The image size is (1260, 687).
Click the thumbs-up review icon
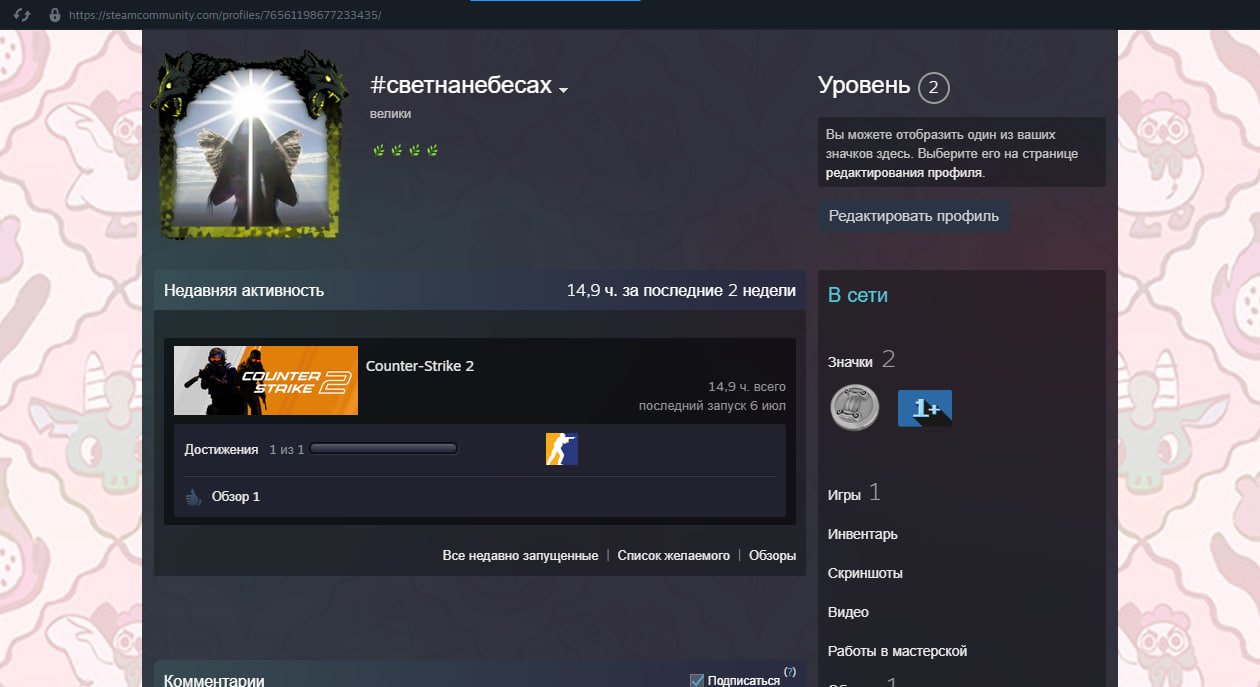194,497
